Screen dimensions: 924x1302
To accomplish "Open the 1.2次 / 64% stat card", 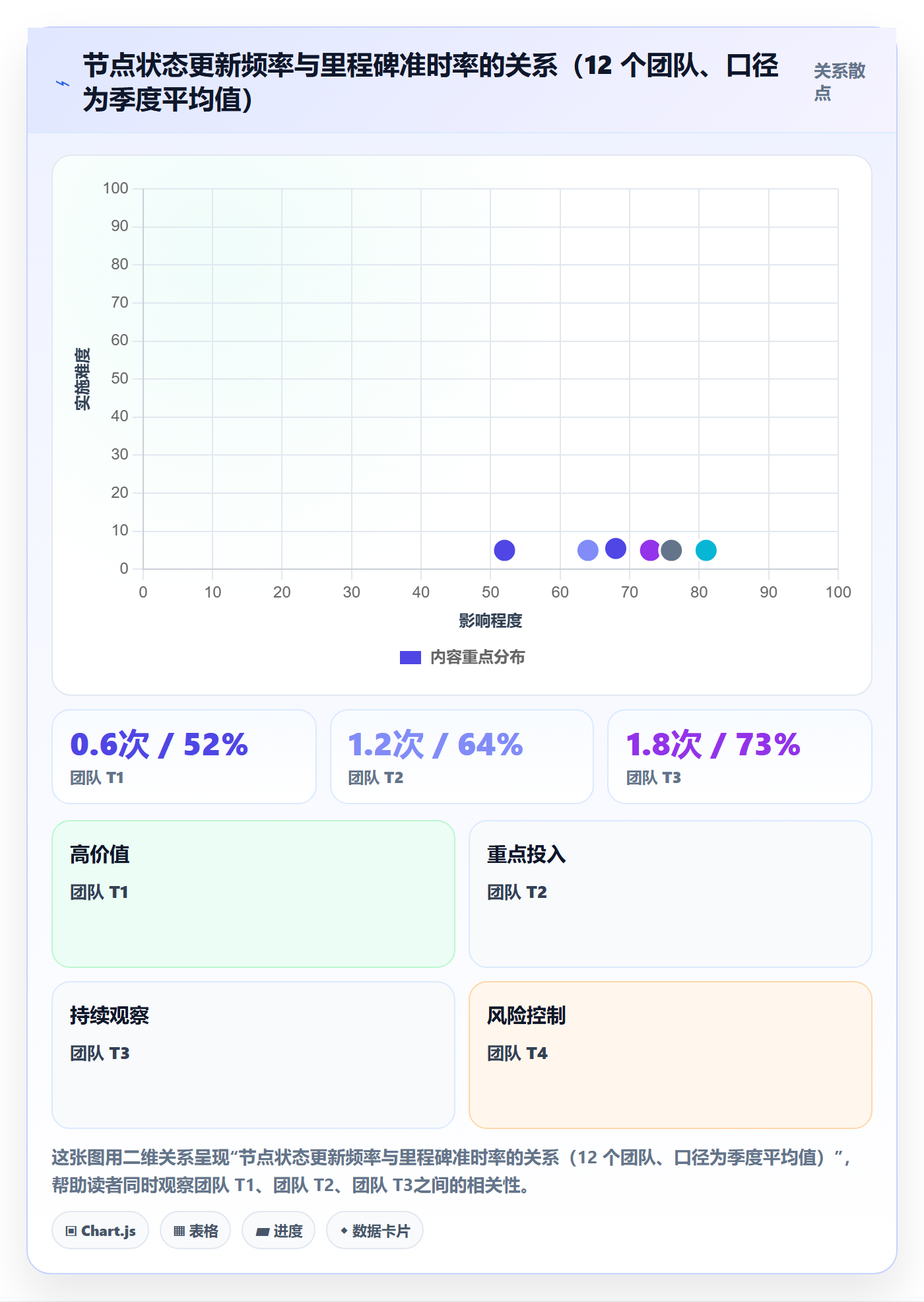I will coord(462,757).
